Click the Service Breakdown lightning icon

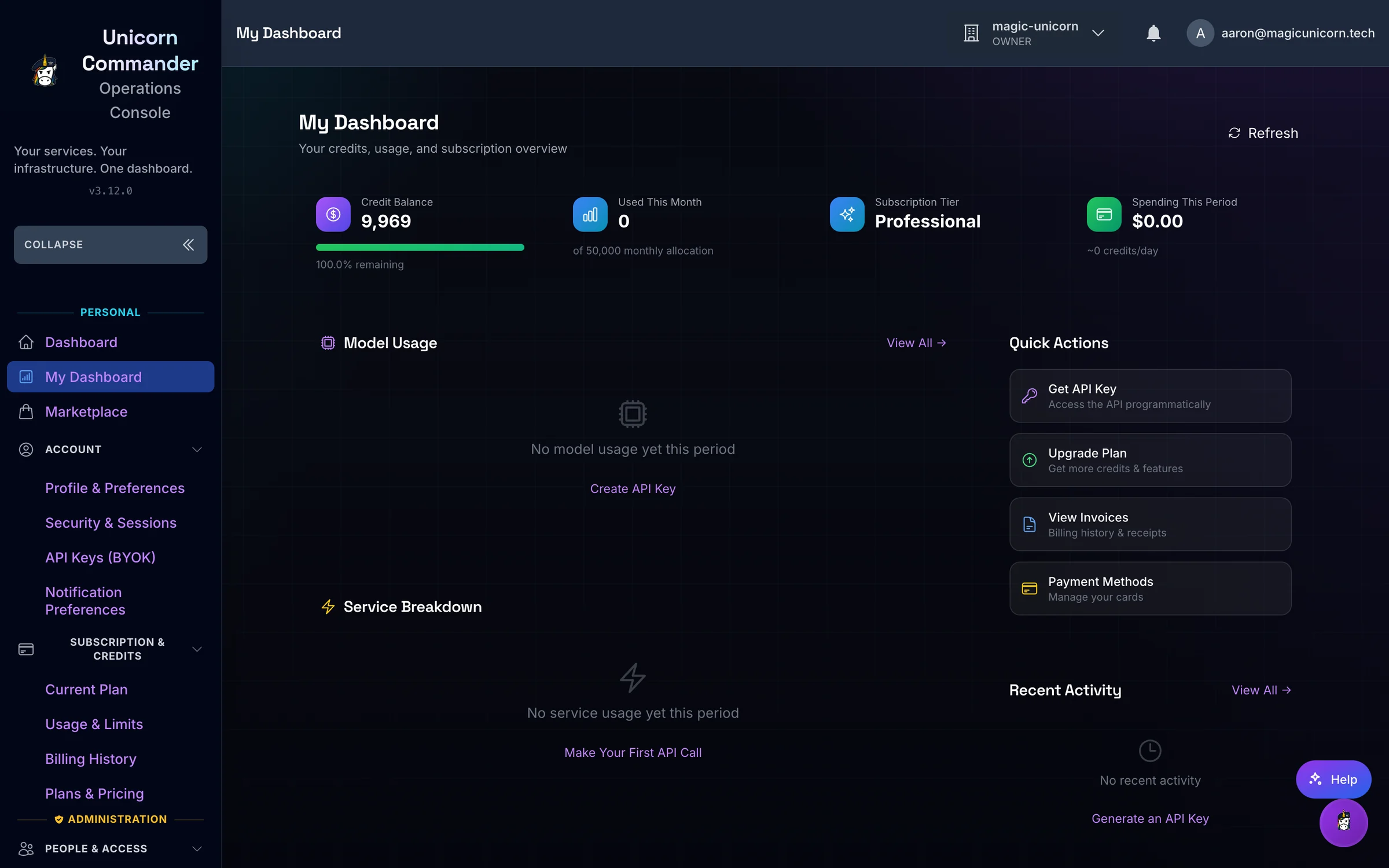click(328, 607)
